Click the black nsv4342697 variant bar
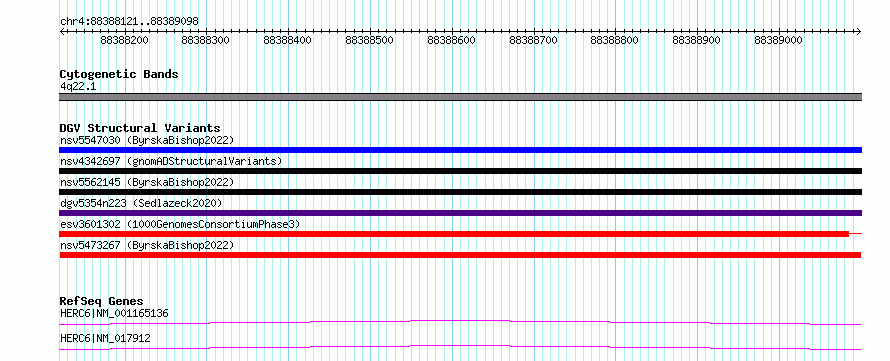The image size is (890, 361). click(x=460, y=171)
